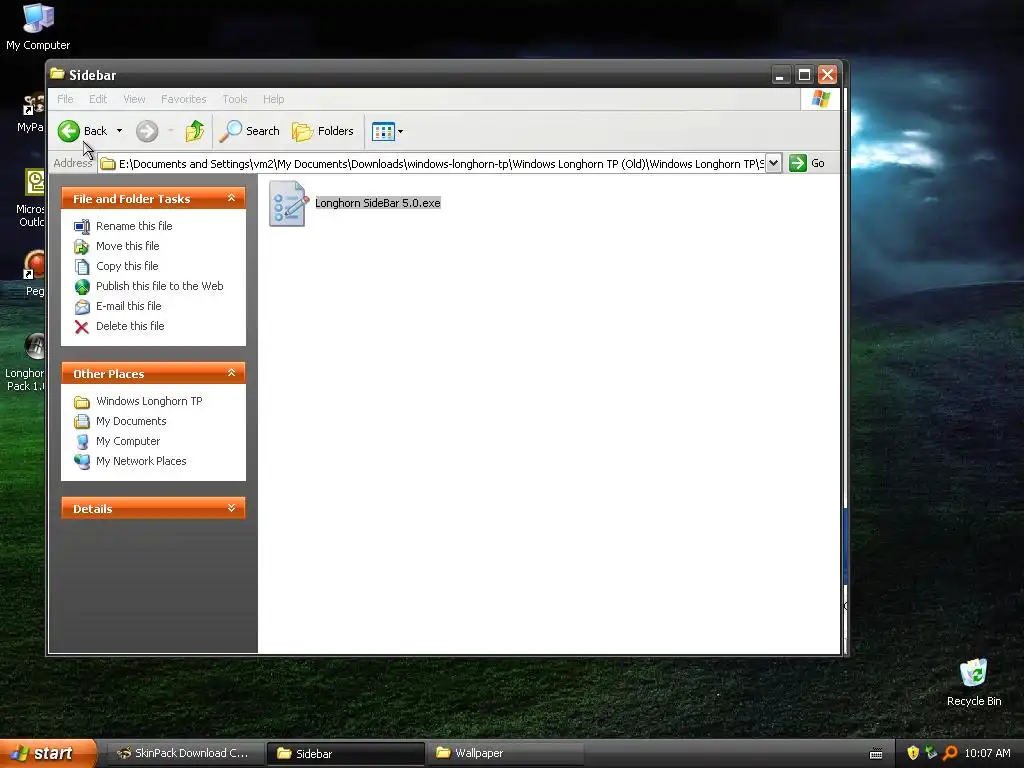
Task: Click the Up folder icon
Action: [x=194, y=131]
